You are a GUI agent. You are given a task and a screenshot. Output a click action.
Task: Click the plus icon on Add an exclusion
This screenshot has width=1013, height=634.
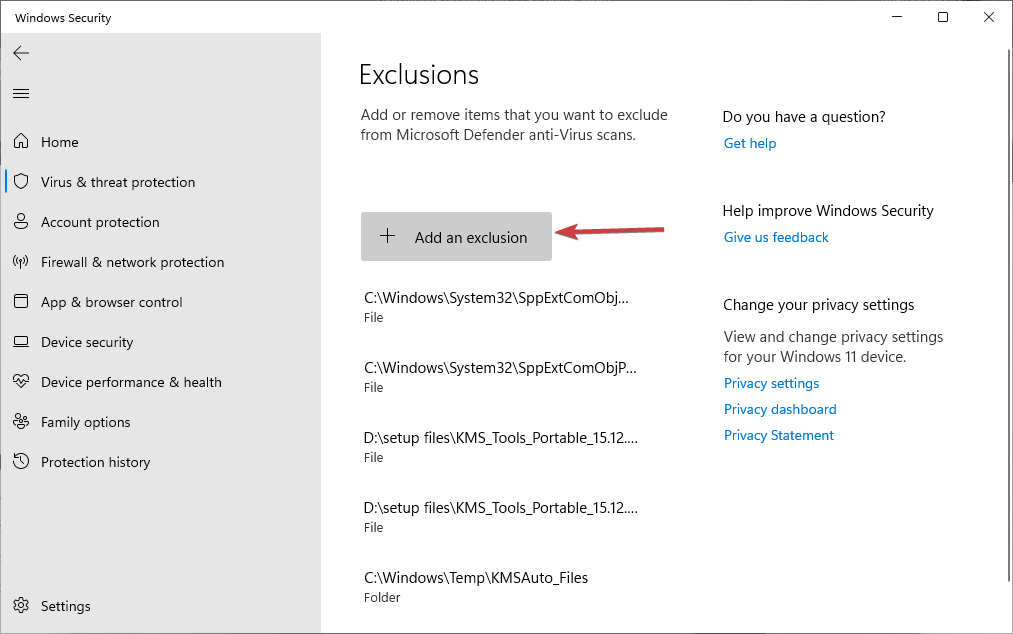pyautogui.click(x=388, y=236)
